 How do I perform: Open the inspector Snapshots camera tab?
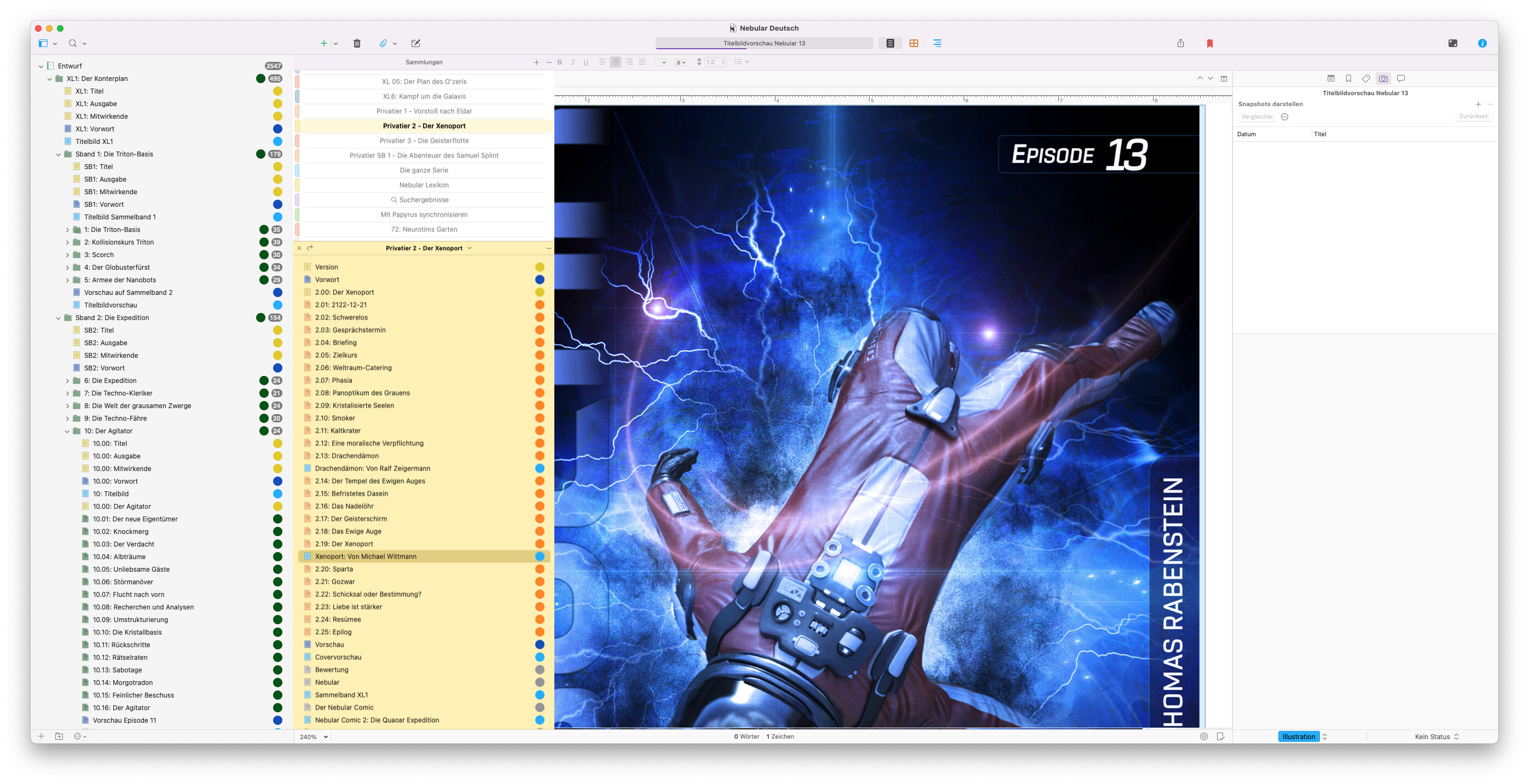click(x=1383, y=78)
